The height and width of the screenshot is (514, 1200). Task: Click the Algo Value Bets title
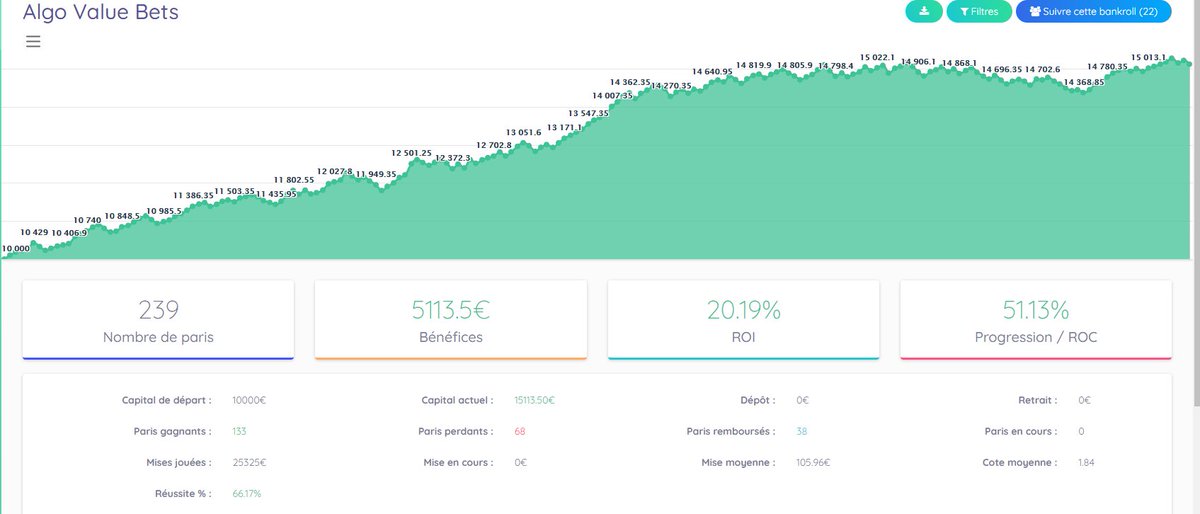click(x=101, y=12)
